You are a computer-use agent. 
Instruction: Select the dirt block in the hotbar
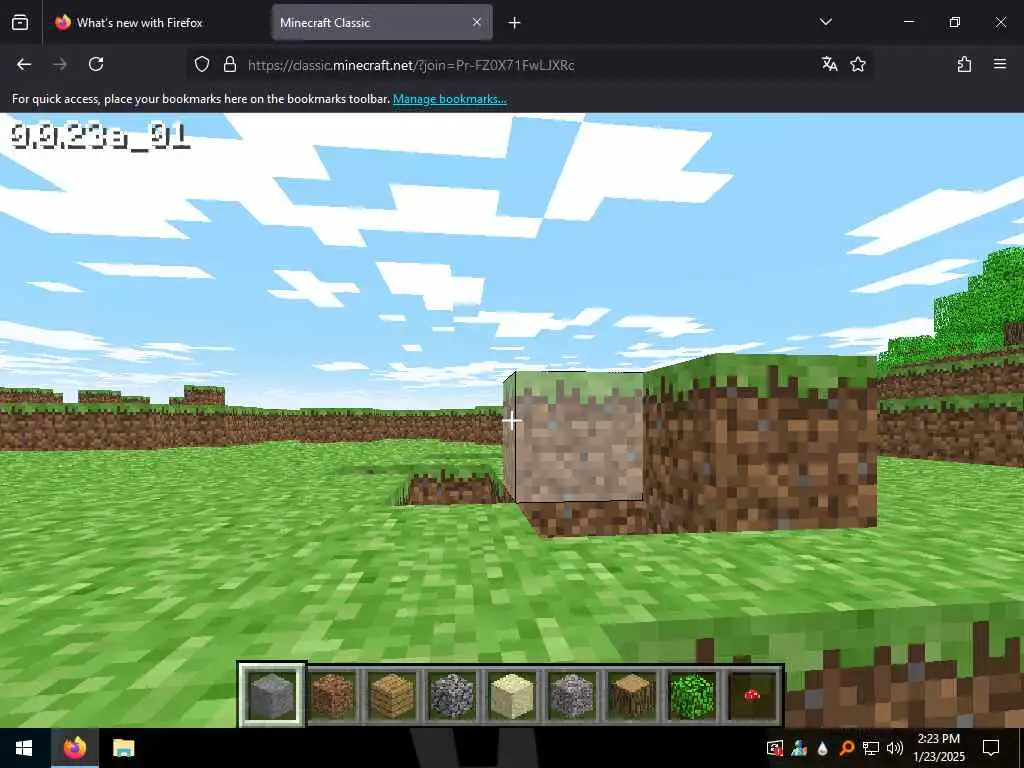coord(332,695)
